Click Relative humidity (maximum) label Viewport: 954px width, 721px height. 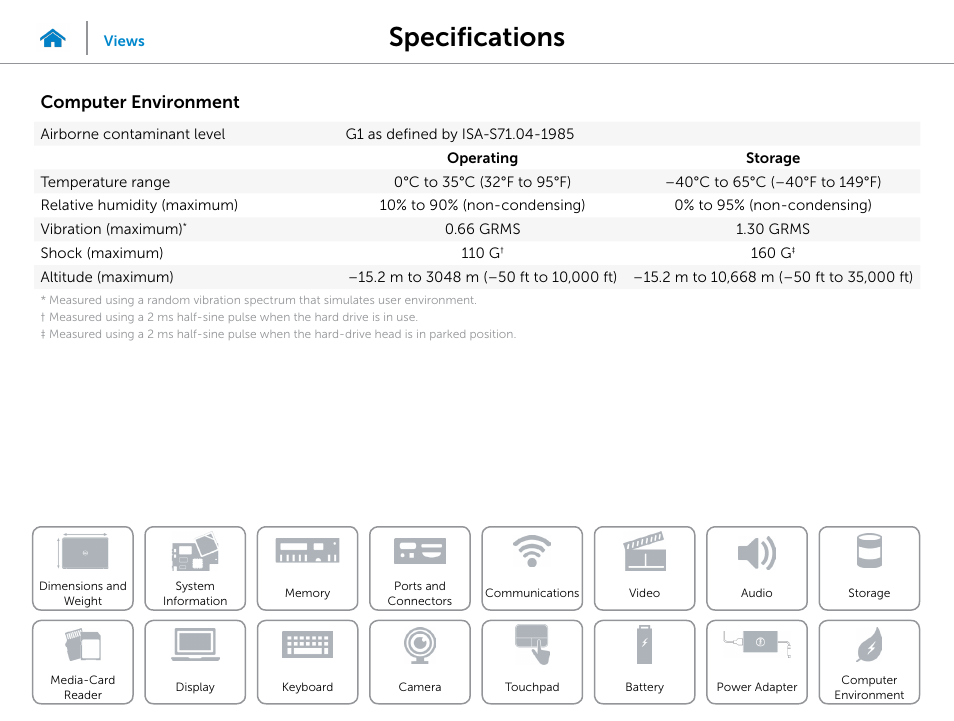pos(139,205)
